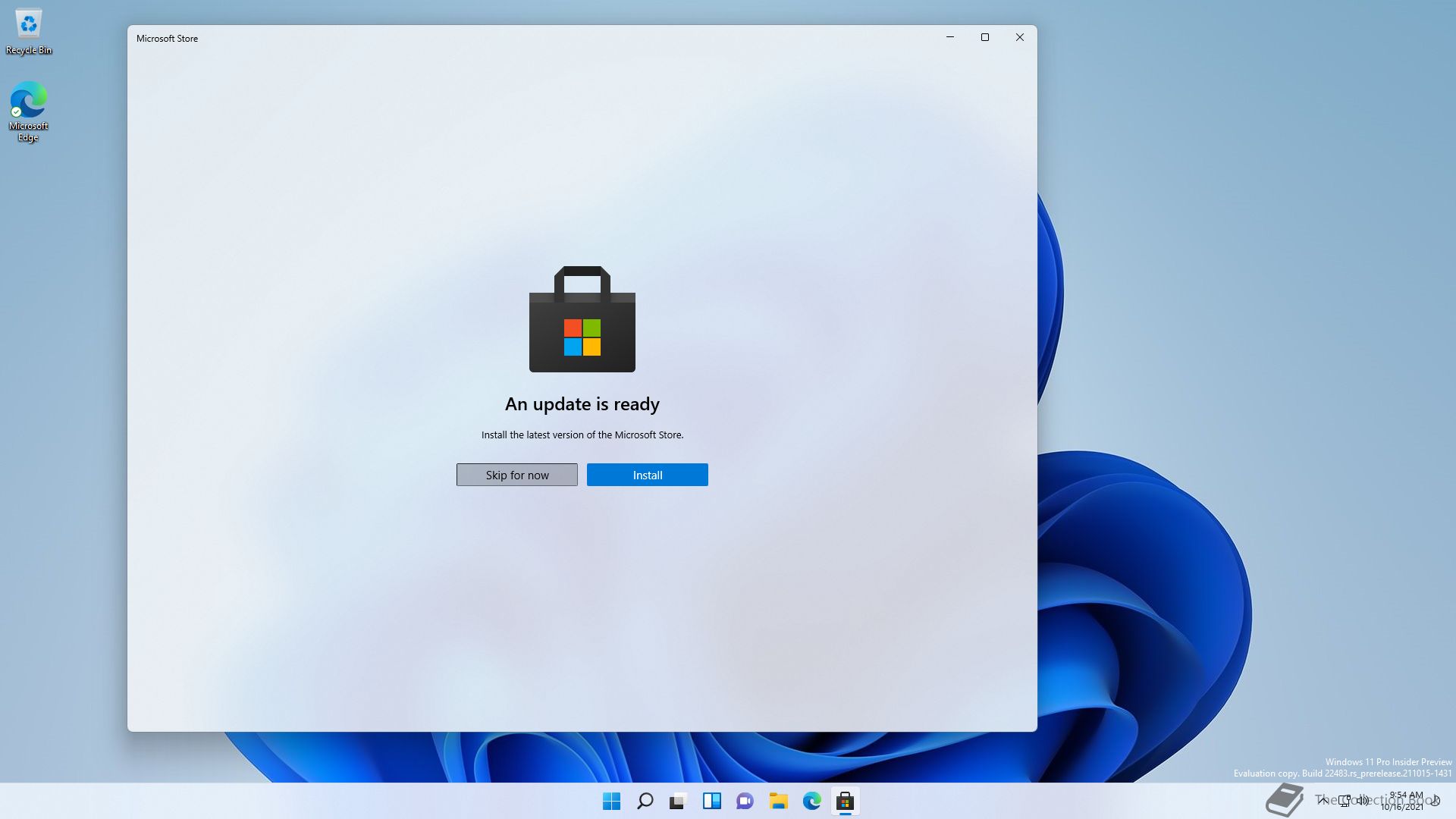
Task: Open network status in the system tray
Action: click(1345, 800)
